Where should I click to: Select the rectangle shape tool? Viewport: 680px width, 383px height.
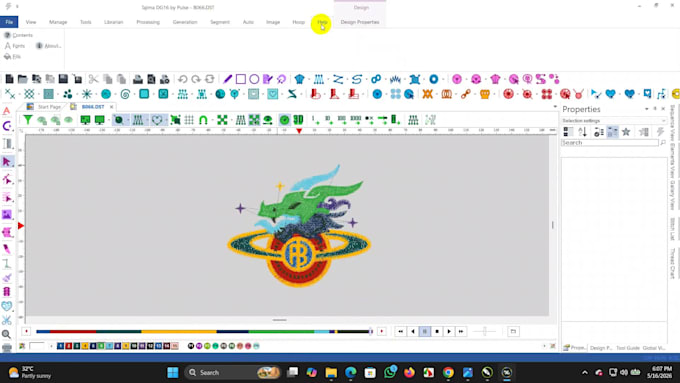(241, 79)
